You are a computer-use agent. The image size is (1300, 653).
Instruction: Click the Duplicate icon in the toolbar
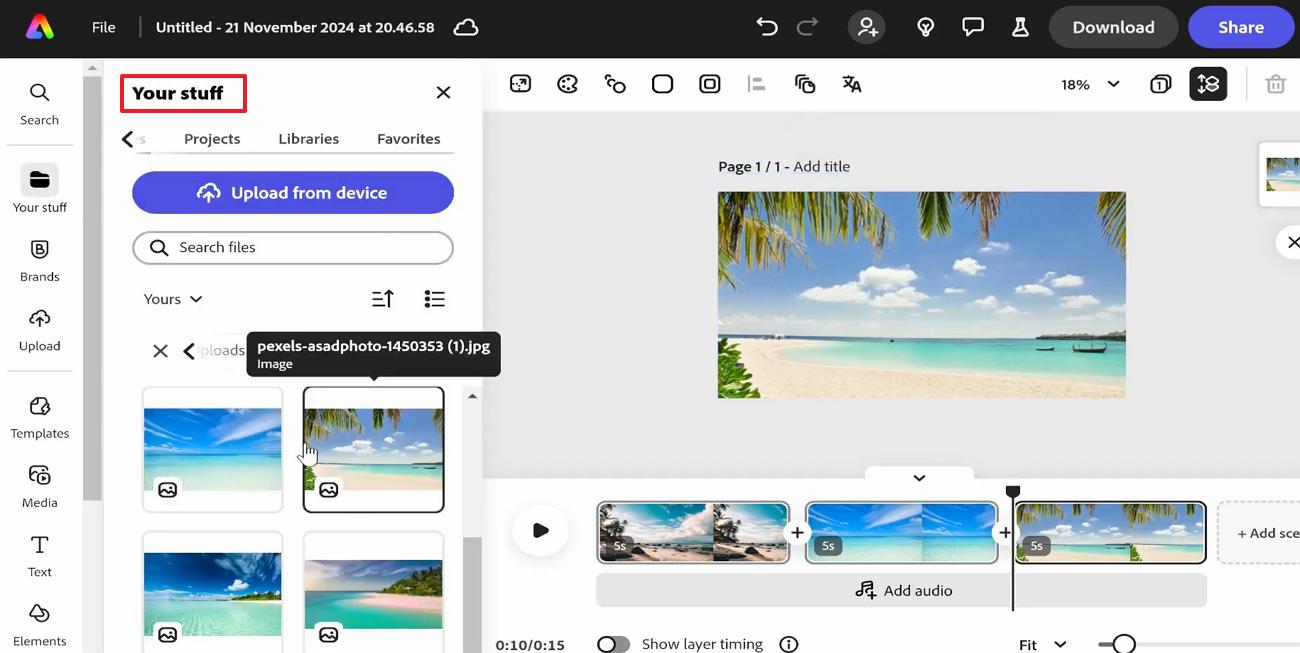click(805, 84)
